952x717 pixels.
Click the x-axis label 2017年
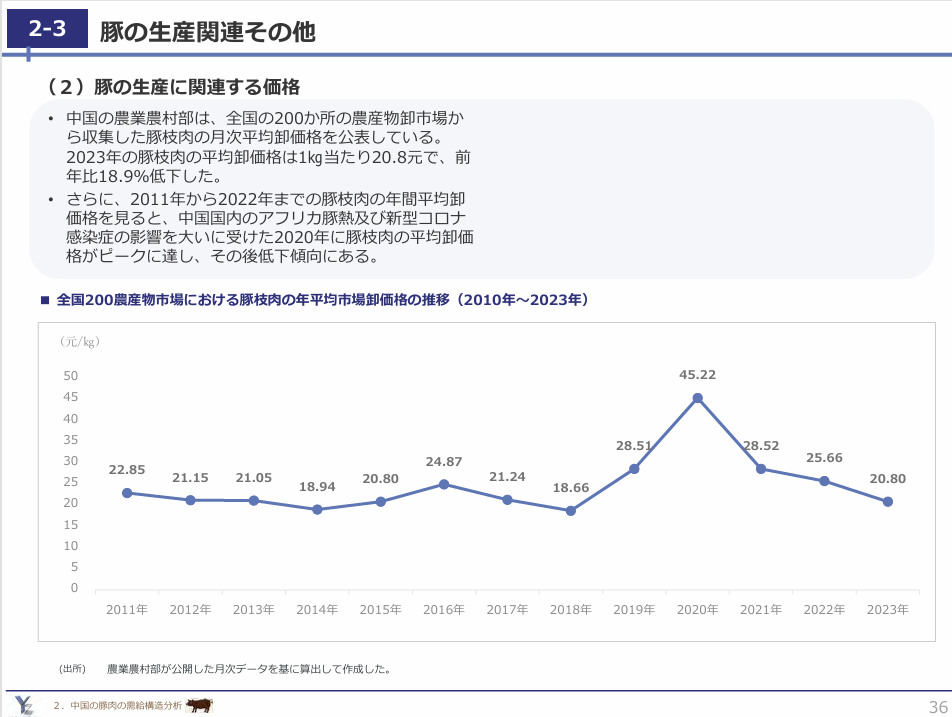point(507,610)
